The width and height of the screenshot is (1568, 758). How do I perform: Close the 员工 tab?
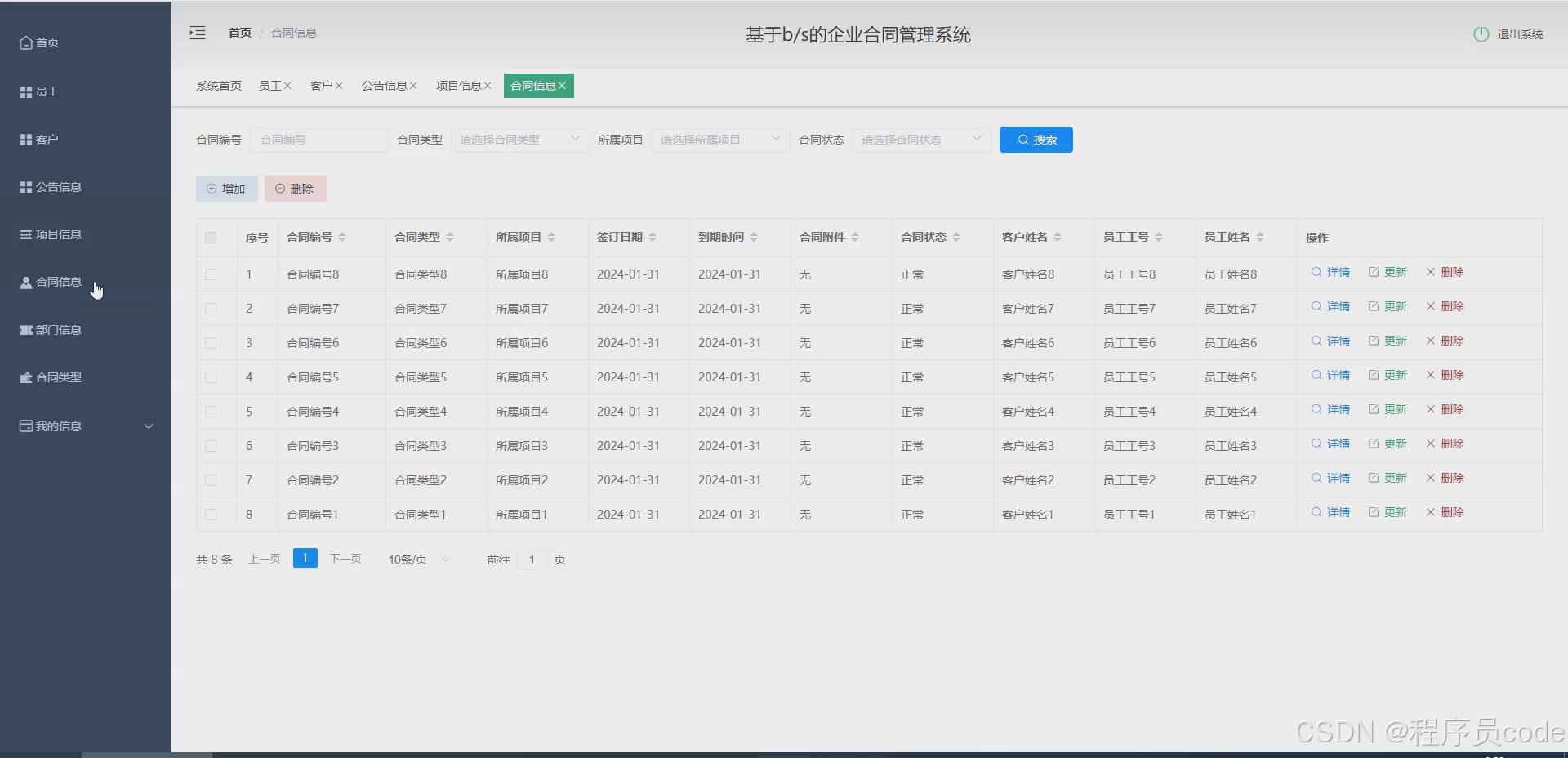point(287,85)
